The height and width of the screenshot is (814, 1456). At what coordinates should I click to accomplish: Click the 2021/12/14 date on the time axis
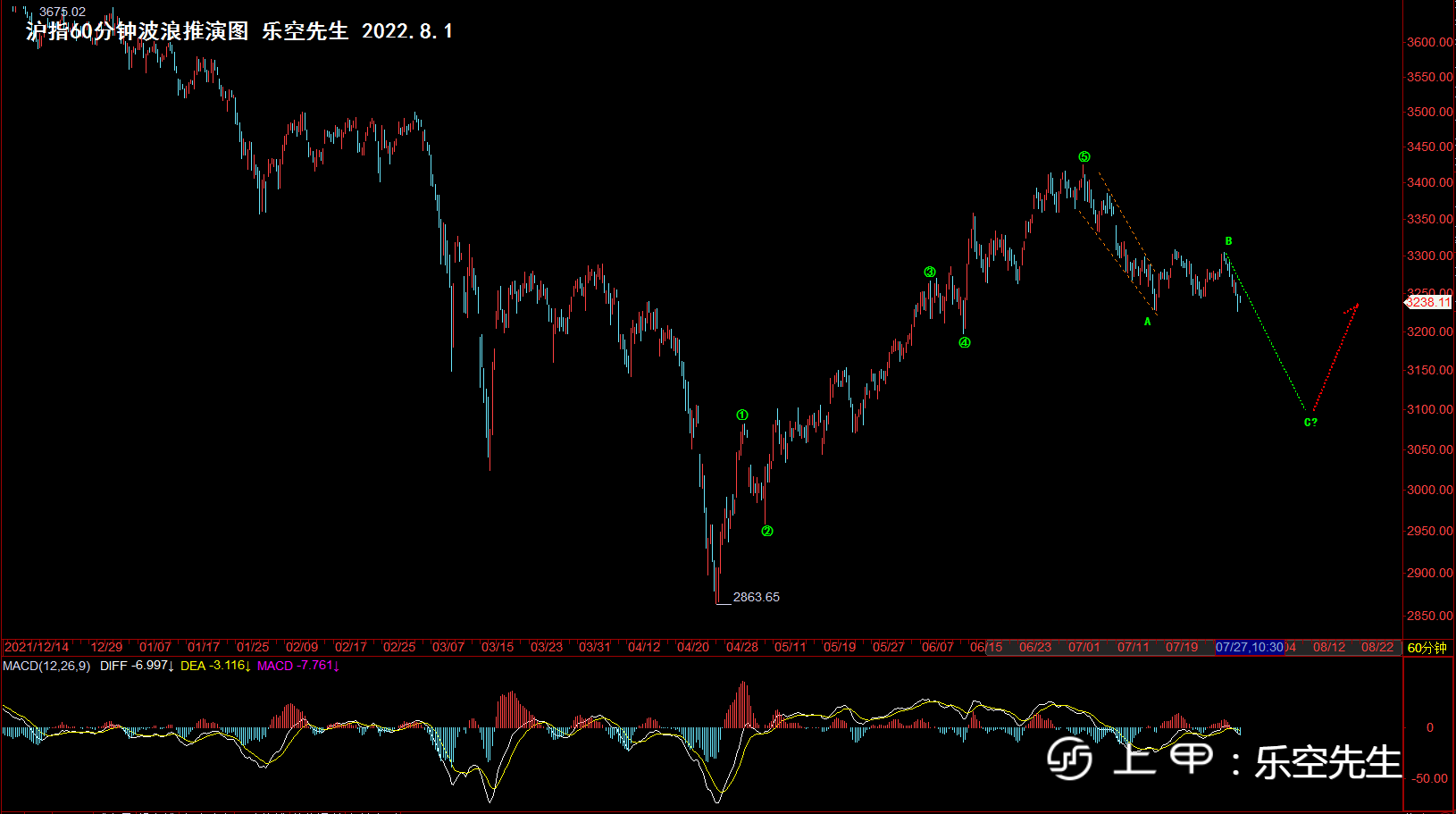pos(37,647)
